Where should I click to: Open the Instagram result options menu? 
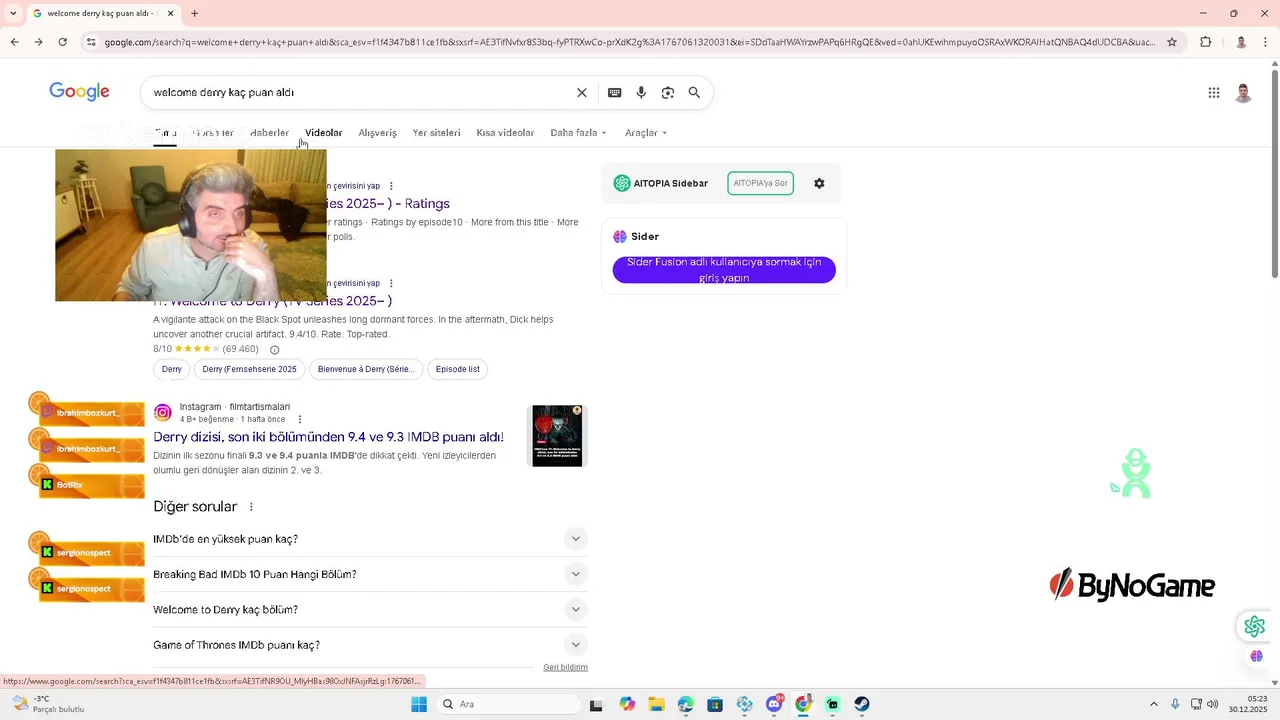point(300,419)
